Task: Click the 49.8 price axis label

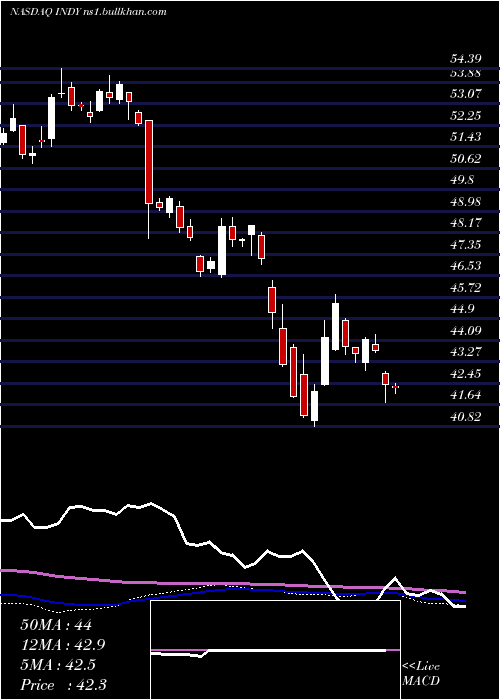Action: coord(462,179)
